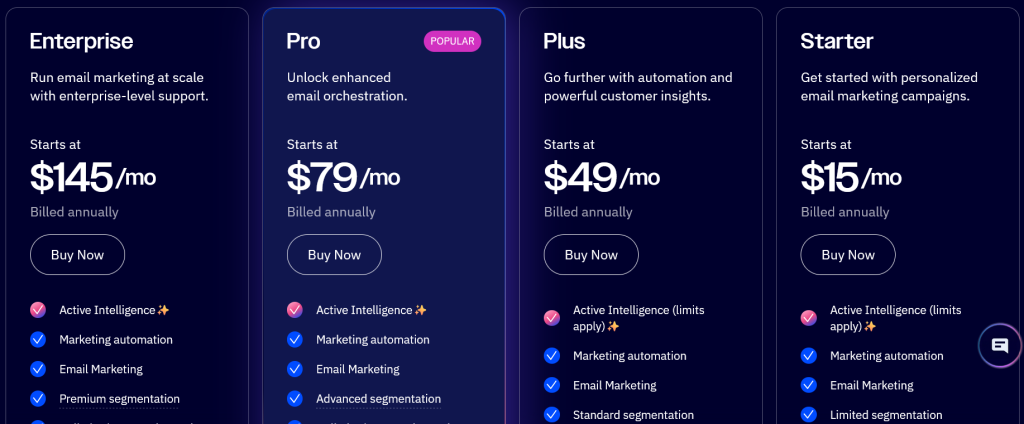This screenshot has width=1024, height=424.
Task: Click the Plus Marketing automation checkmark icon
Action: 552,356
